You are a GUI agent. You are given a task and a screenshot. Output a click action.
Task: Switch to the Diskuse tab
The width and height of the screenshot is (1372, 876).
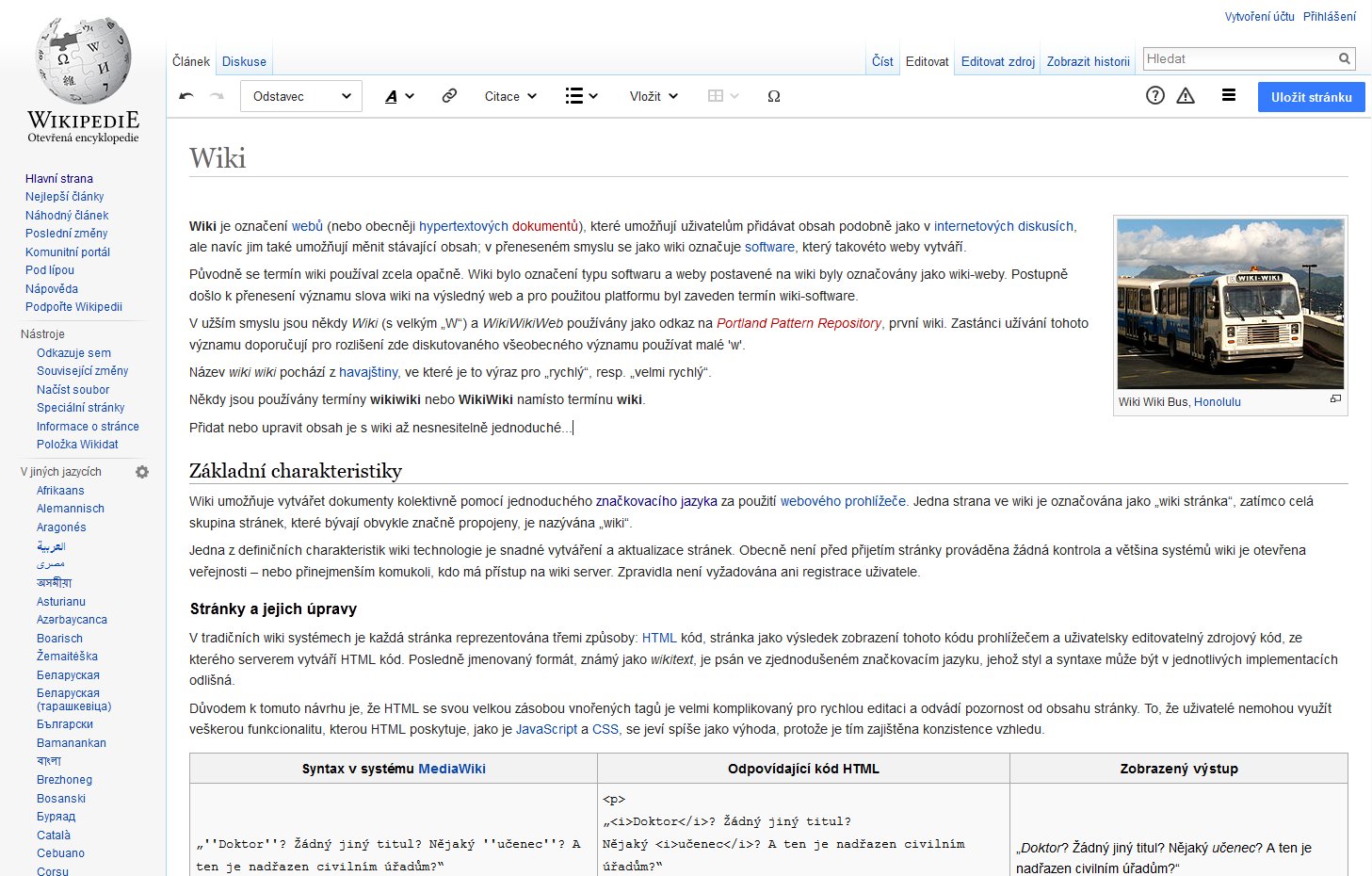click(x=244, y=61)
